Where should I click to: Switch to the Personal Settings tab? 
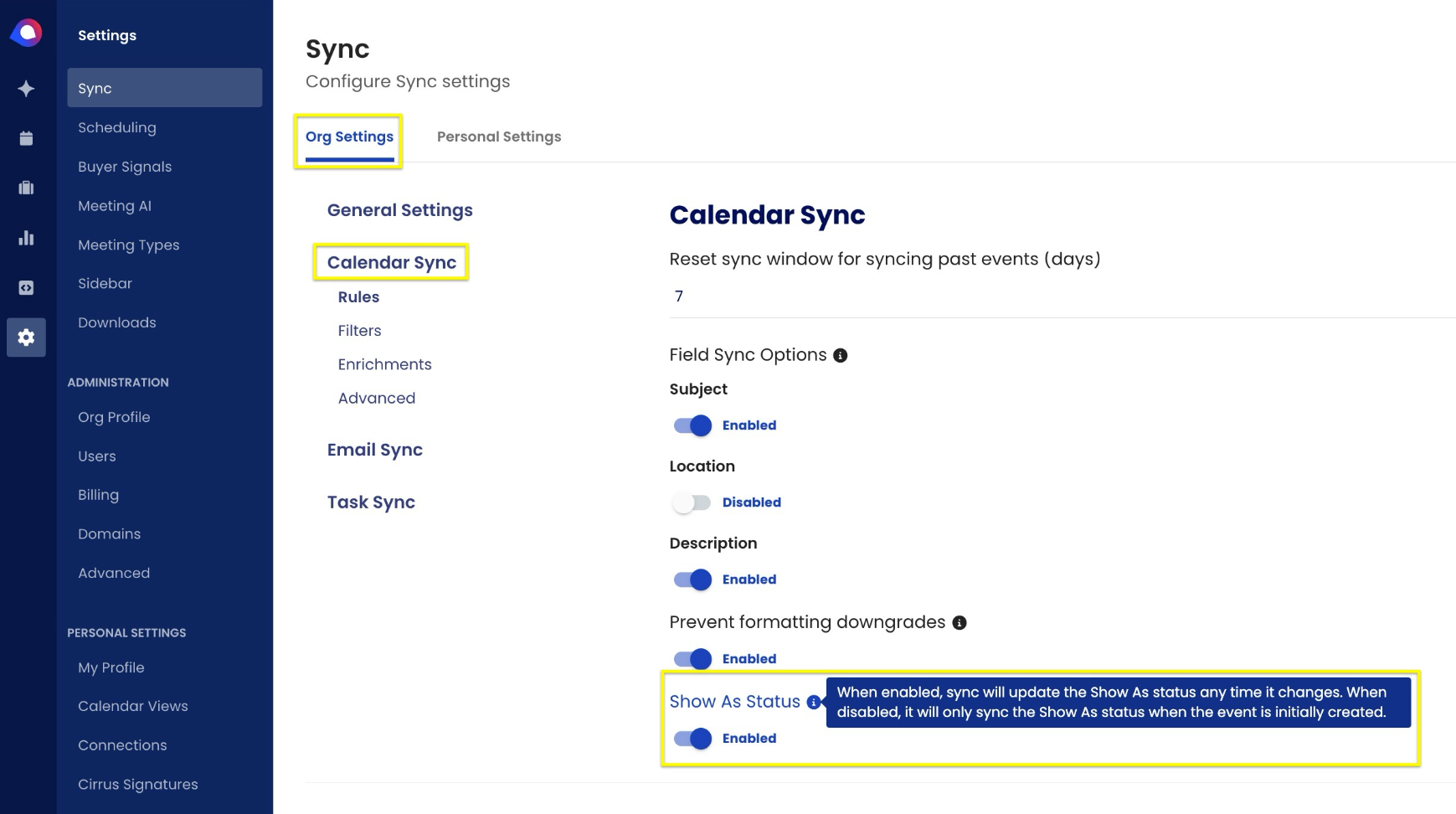pyautogui.click(x=499, y=137)
